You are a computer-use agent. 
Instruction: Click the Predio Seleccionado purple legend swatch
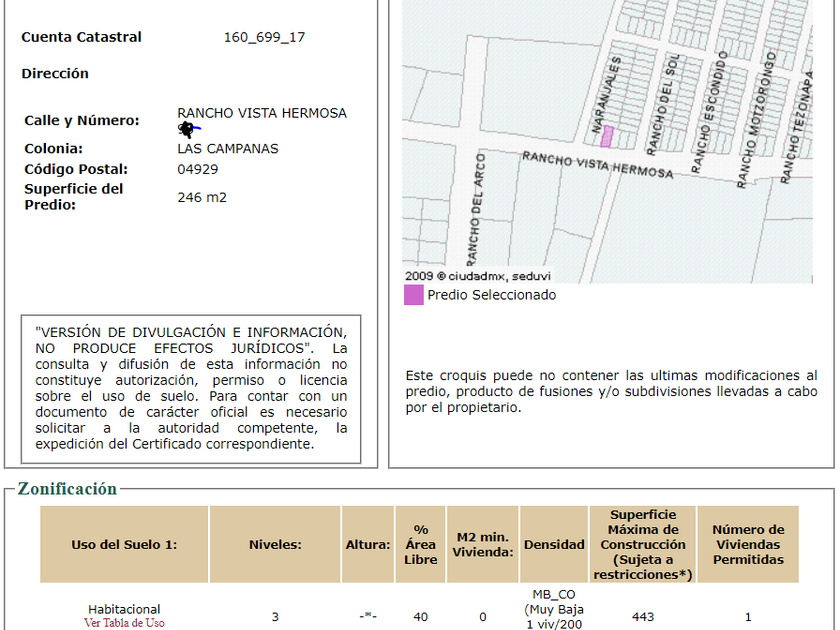(x=413, y=295)
